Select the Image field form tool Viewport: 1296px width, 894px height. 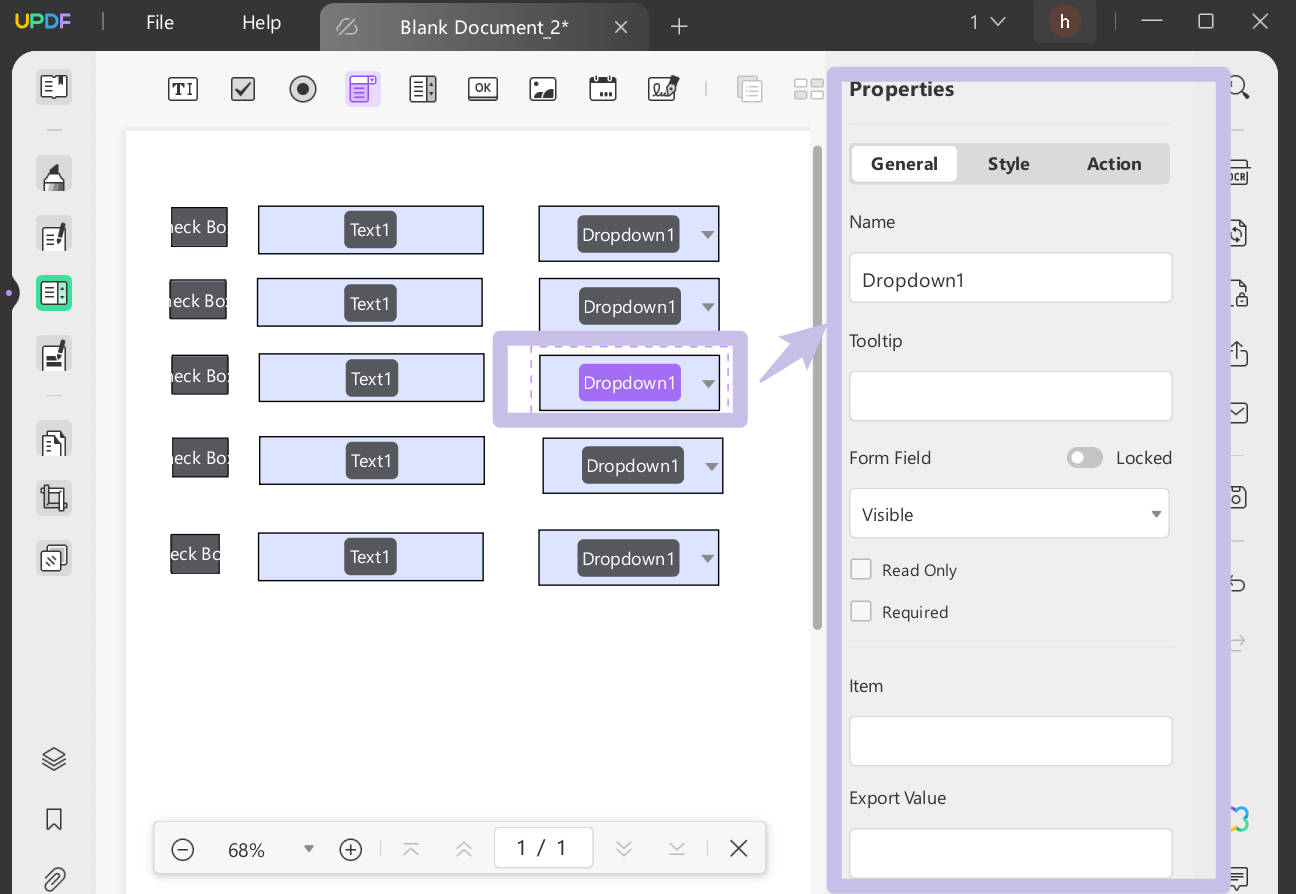pos(542,89)
